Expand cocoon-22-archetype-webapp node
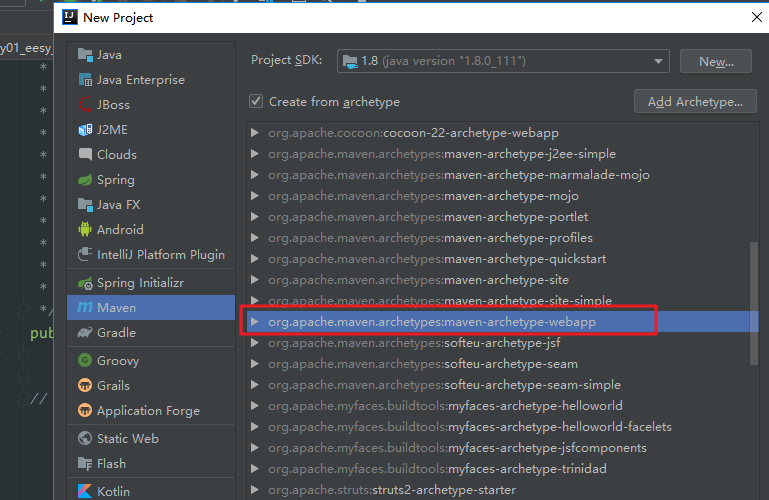 255,133
